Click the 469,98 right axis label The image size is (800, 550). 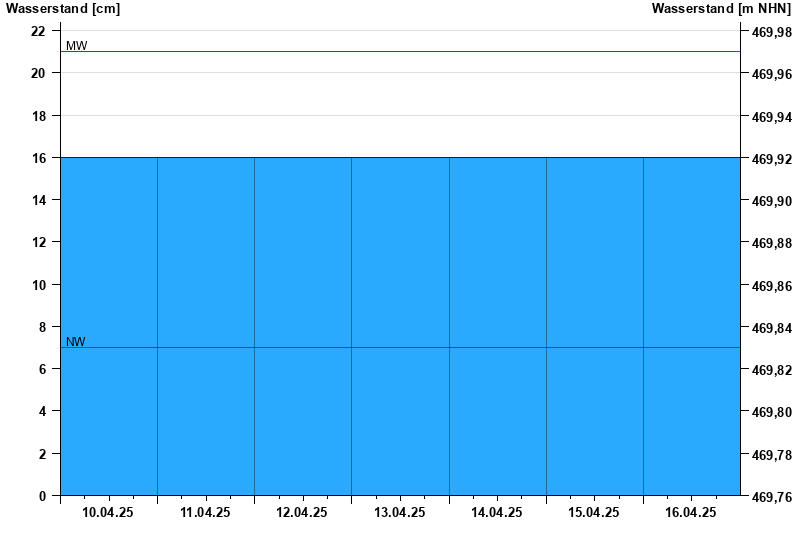[x=771, y=32]
